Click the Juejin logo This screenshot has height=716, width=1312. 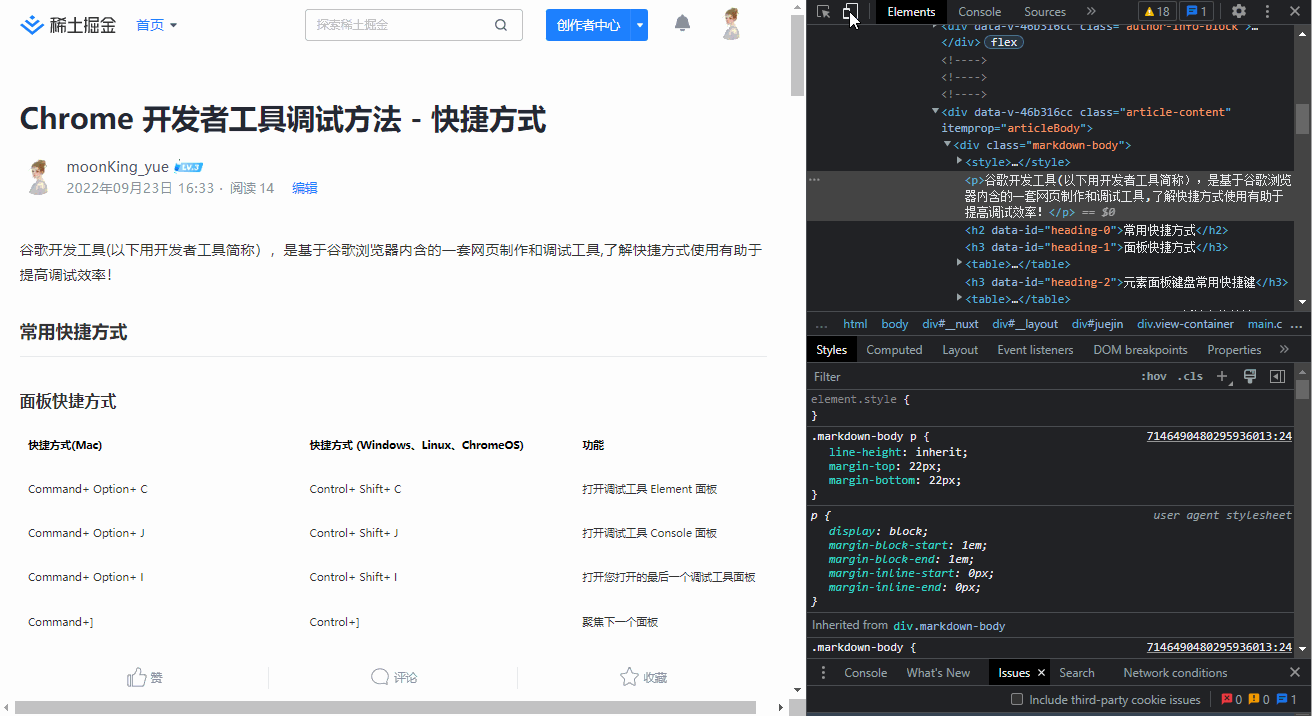point(66,25)
